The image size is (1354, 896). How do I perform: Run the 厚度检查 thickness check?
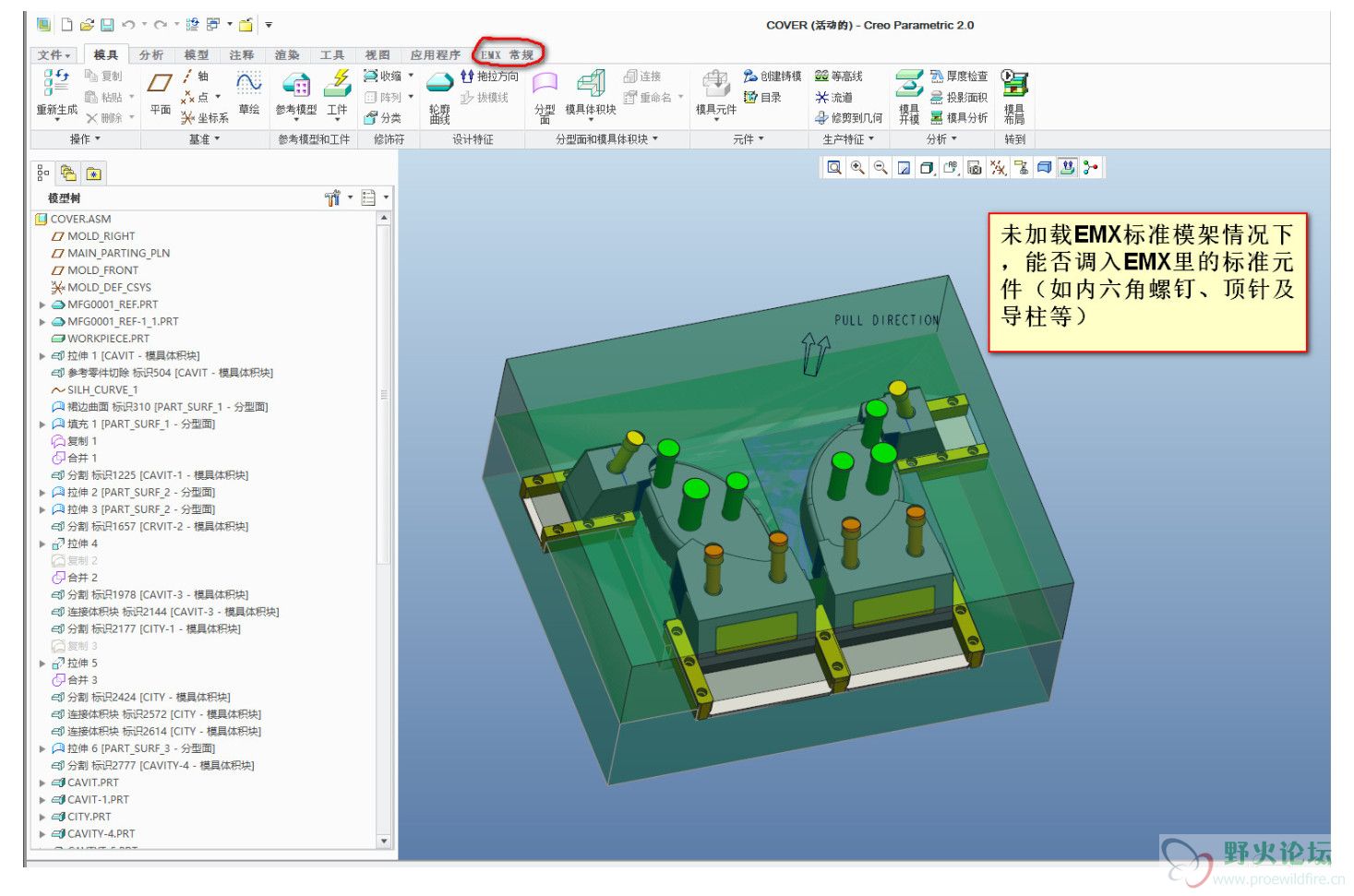tap(959, 77)
